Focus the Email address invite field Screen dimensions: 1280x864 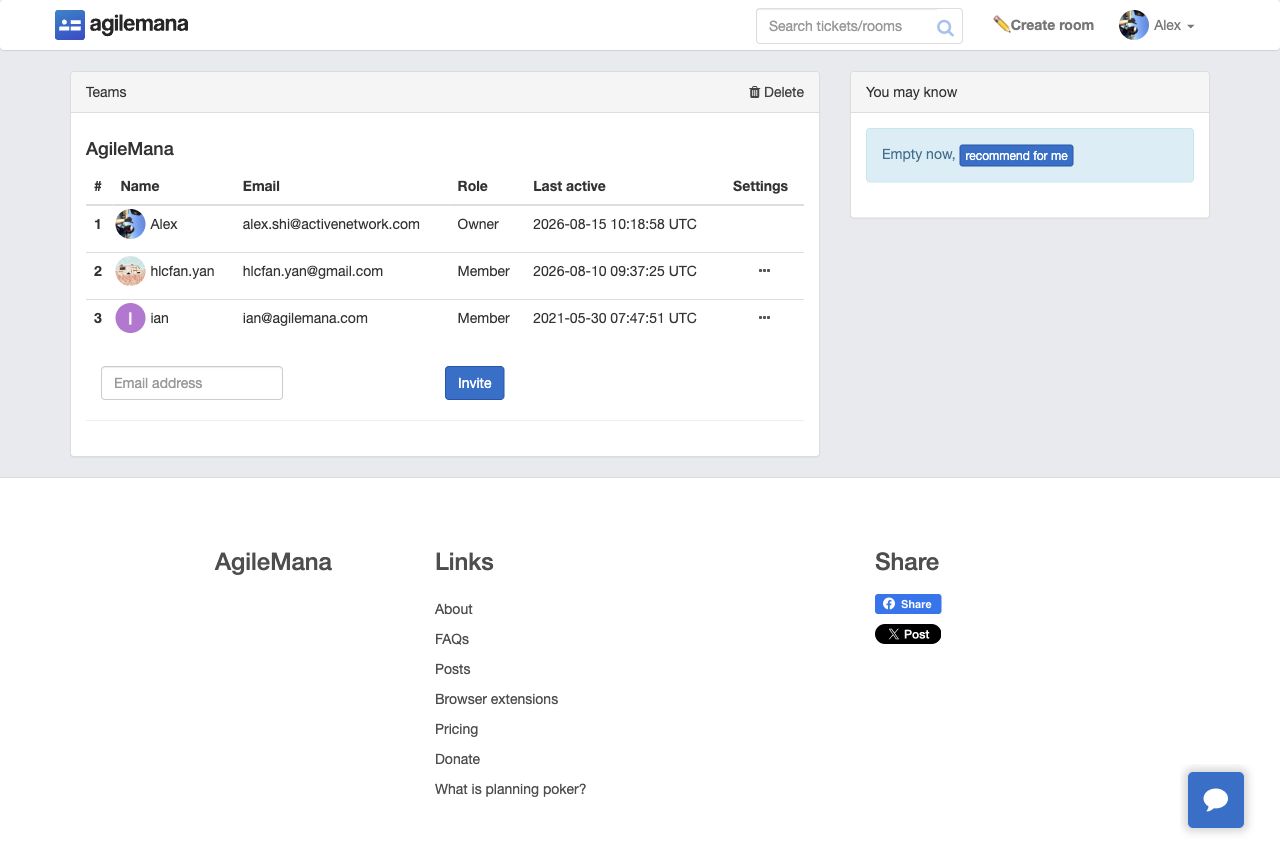(x=192, y=383)
